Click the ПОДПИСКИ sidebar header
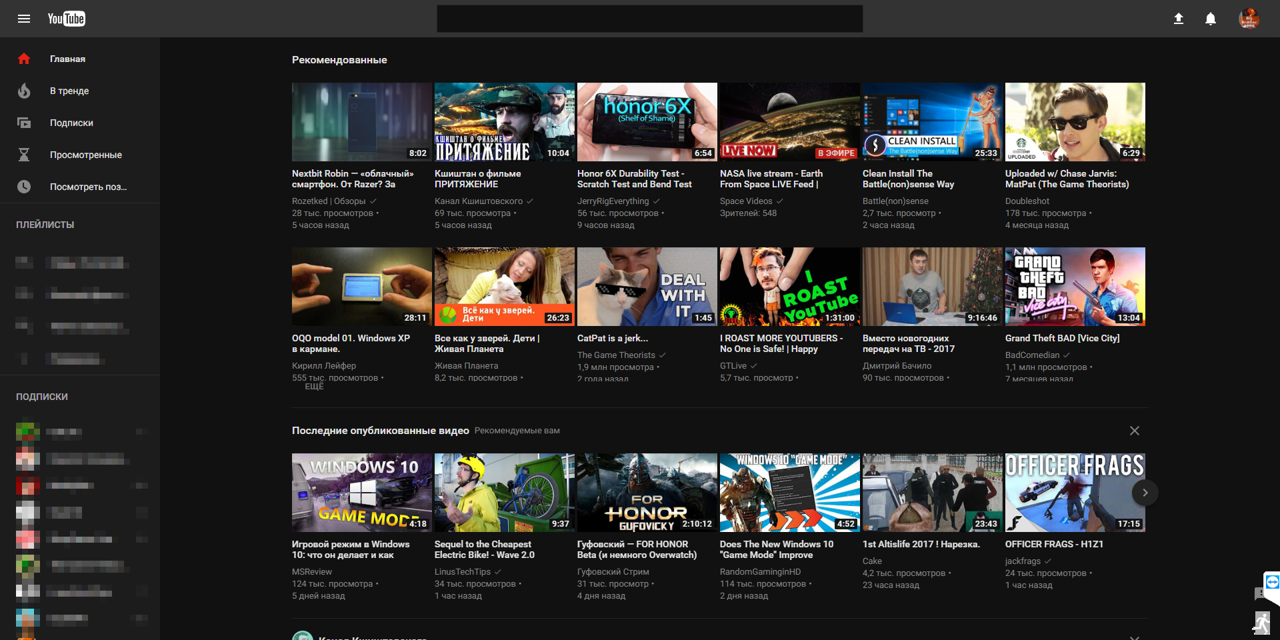This screenshot has height=640, width=1280. (42, 397)
